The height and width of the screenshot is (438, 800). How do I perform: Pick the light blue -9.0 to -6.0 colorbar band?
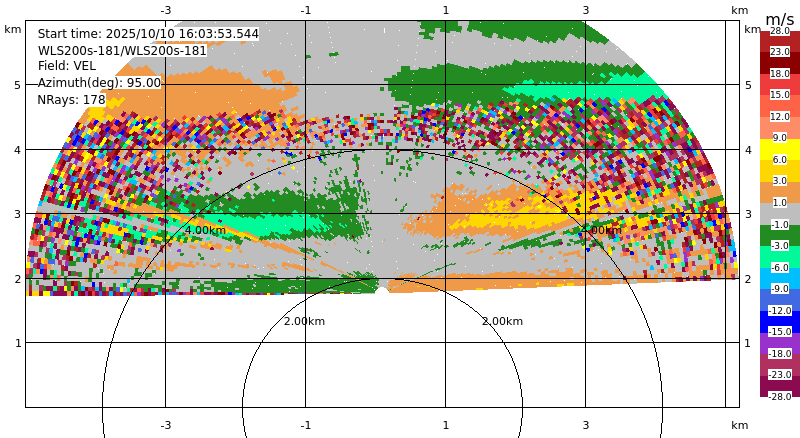tap(780, 278)
